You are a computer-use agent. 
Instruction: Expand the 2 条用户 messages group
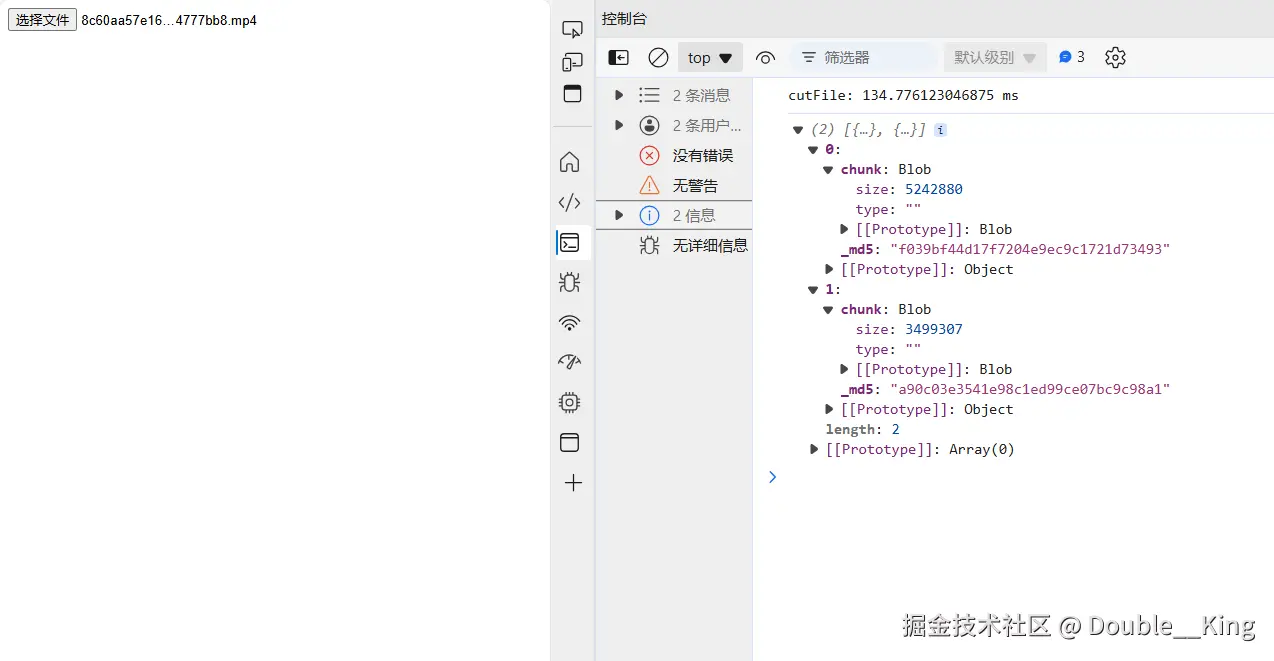point(619,125)
